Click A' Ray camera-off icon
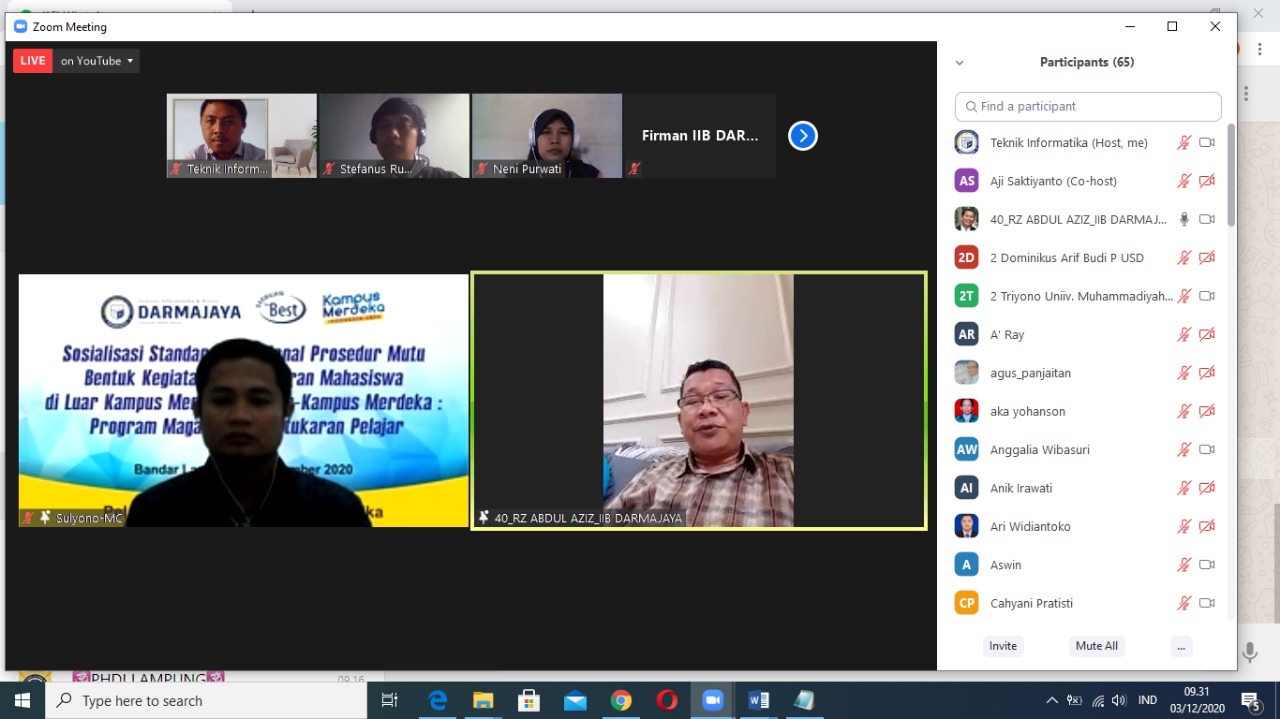Image resolution: width=1280 pixels, height=719 pixels. click(x=1207, y=335)
